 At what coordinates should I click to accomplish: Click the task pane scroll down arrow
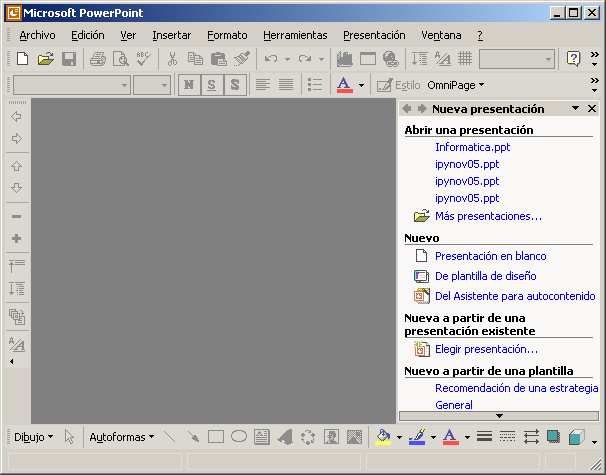click(498, 415)
